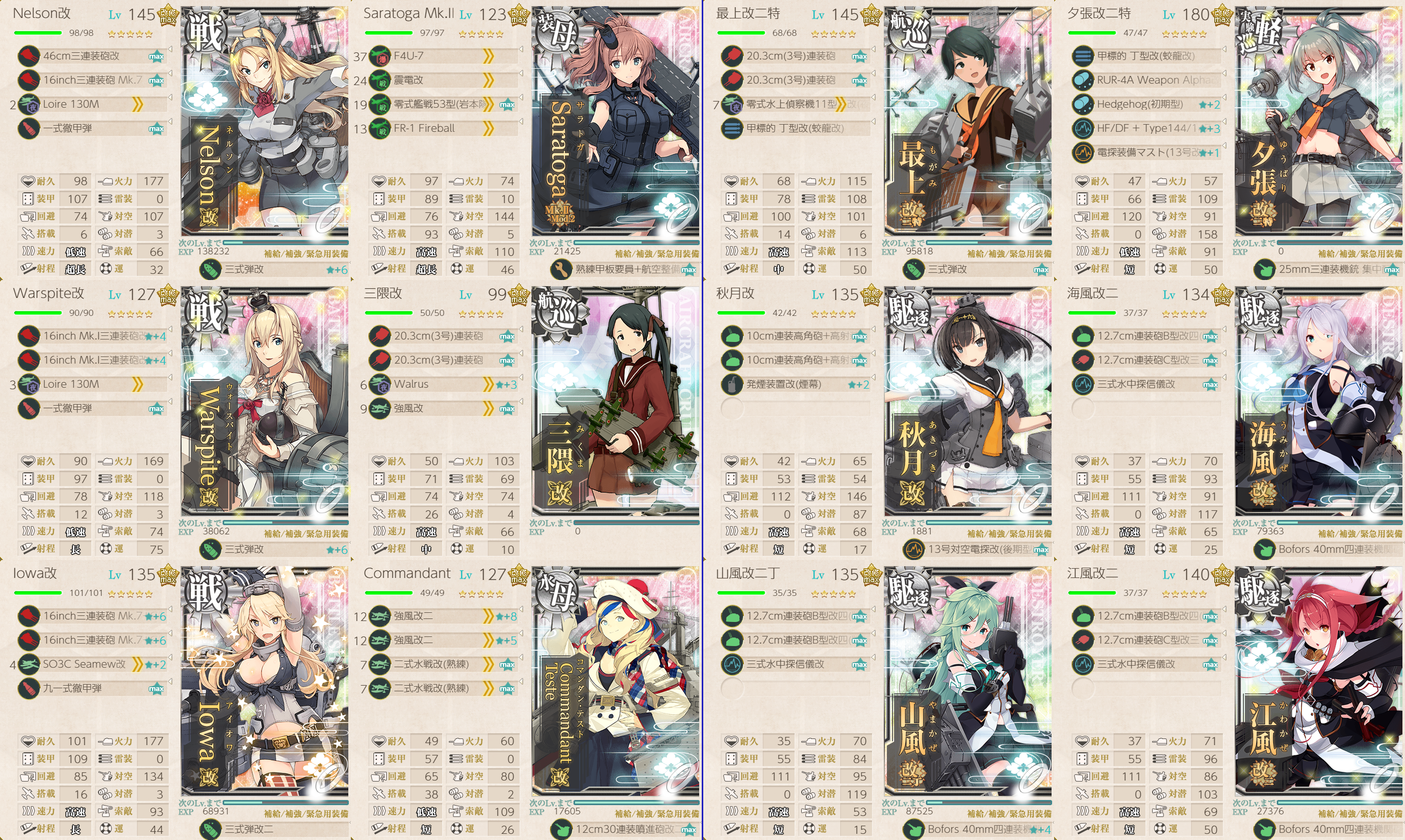Screen dimensions: 1405x840
Task: Click Akizuki's smoke generator equipment icon
Action: (732, 384)
